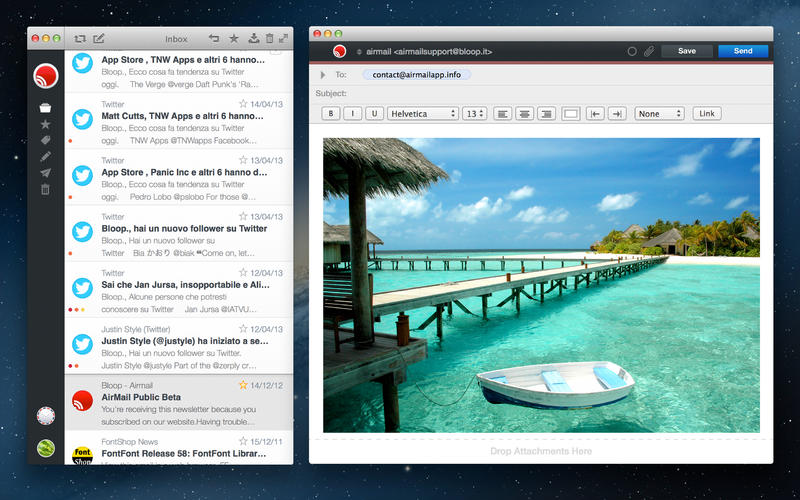Open App Store, Panic Inc e altri email
Screen dimensions: 800x500
pos(179,178)
